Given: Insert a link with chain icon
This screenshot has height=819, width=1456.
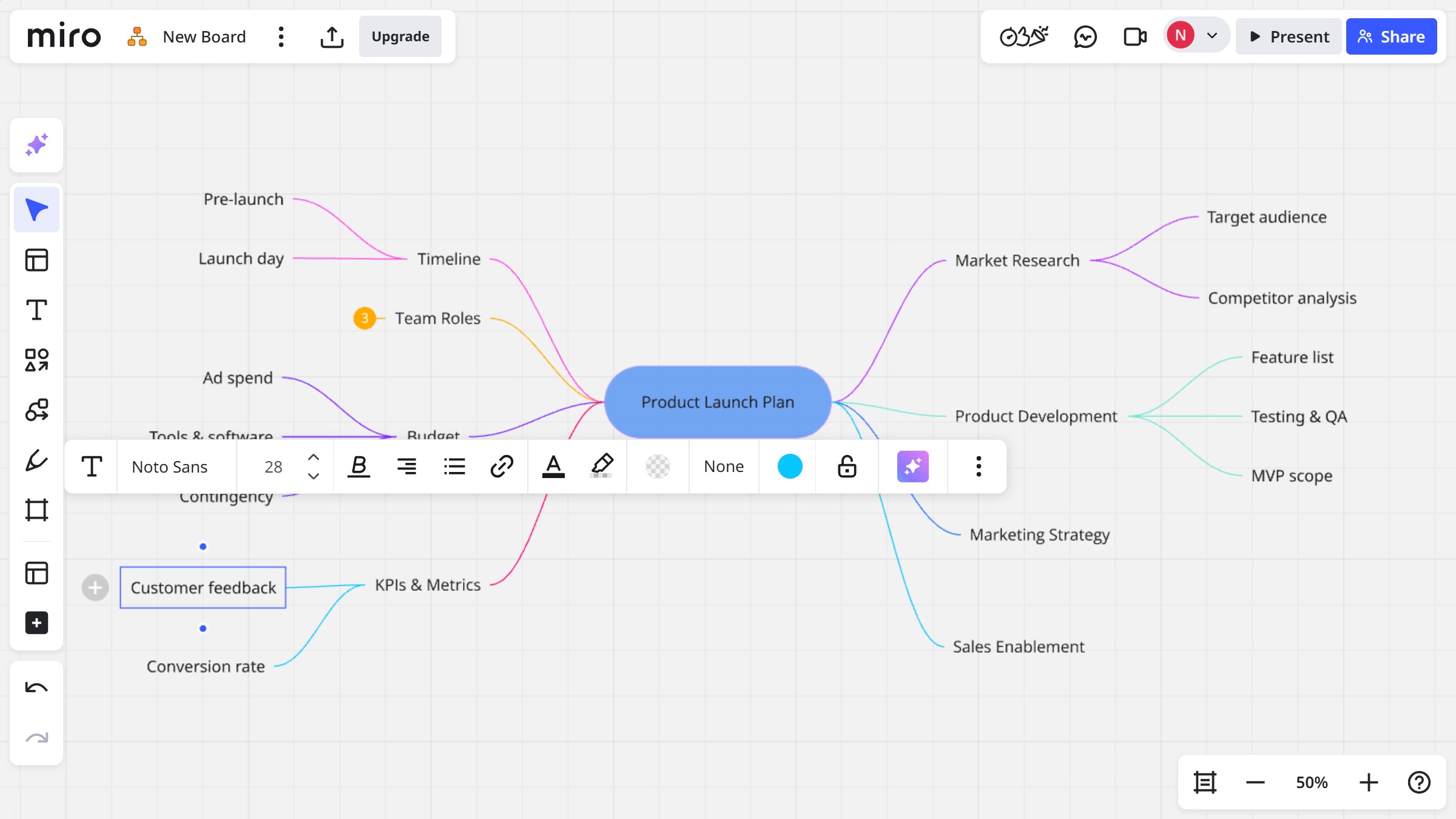Looking at the screenshot, I should [502, 467].
